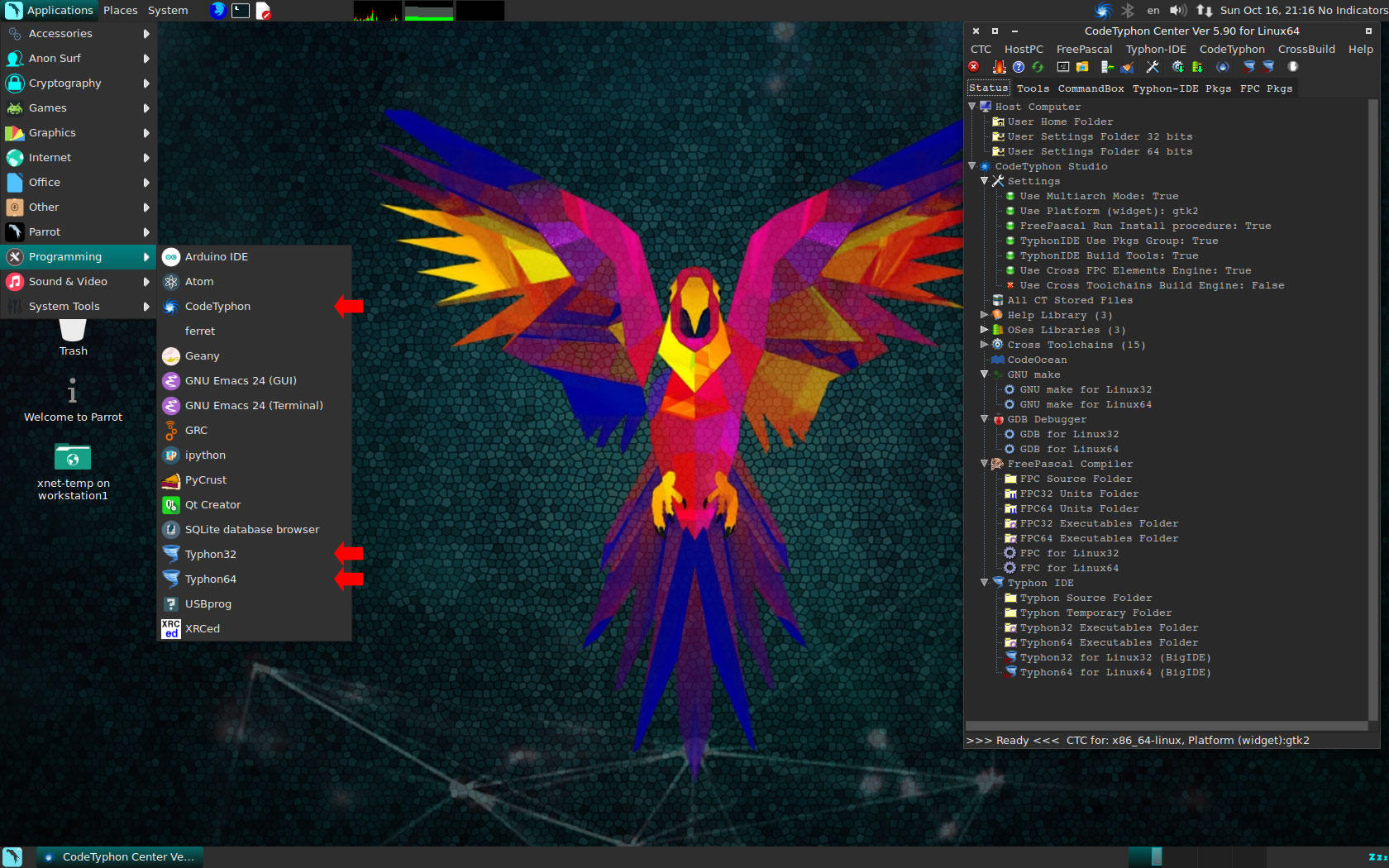Expand the Cross Toolchains (15) node
The width and height of the screenshot is (1389, 868).
coord(985,345)
